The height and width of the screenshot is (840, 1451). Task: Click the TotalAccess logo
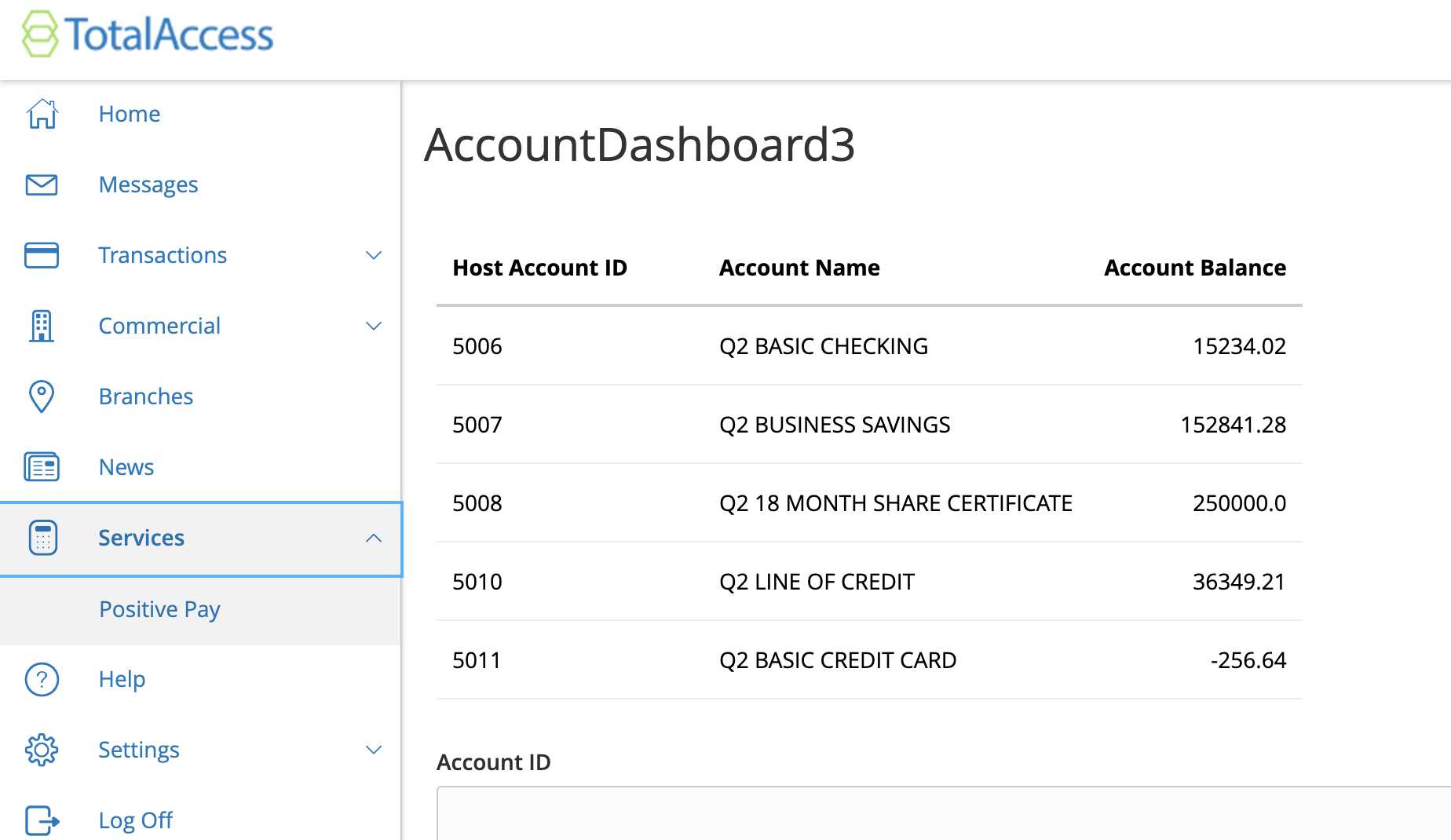(148, 34)
